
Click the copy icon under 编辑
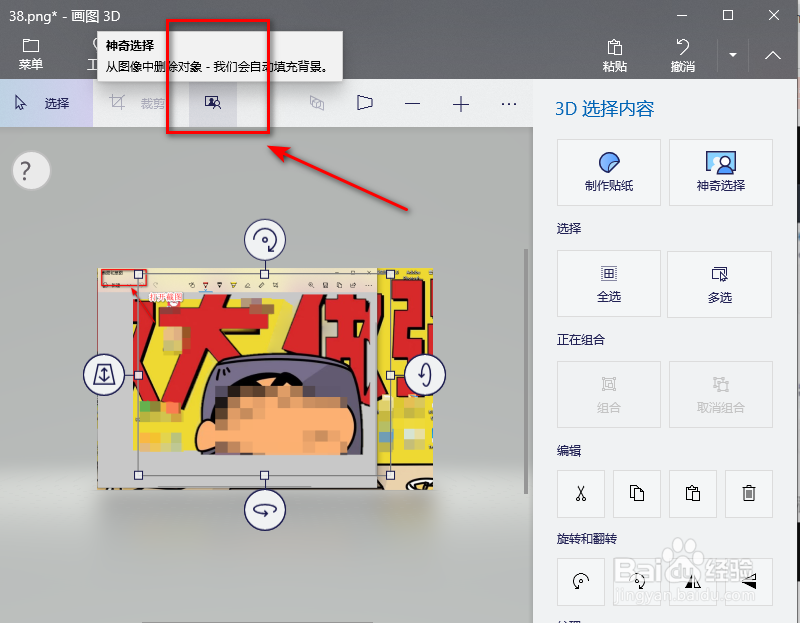point(637,493)
